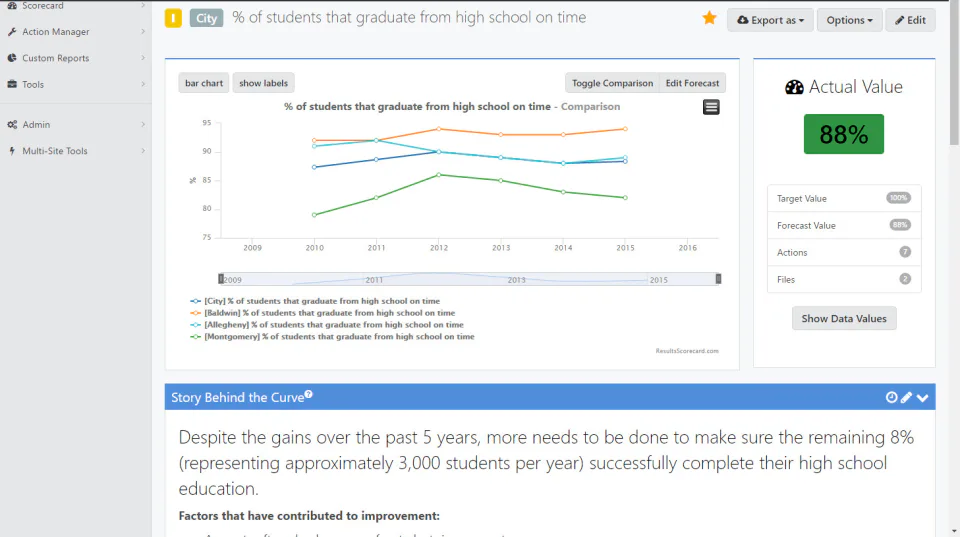Open the Options dropdown

click(x=849, y=20)
